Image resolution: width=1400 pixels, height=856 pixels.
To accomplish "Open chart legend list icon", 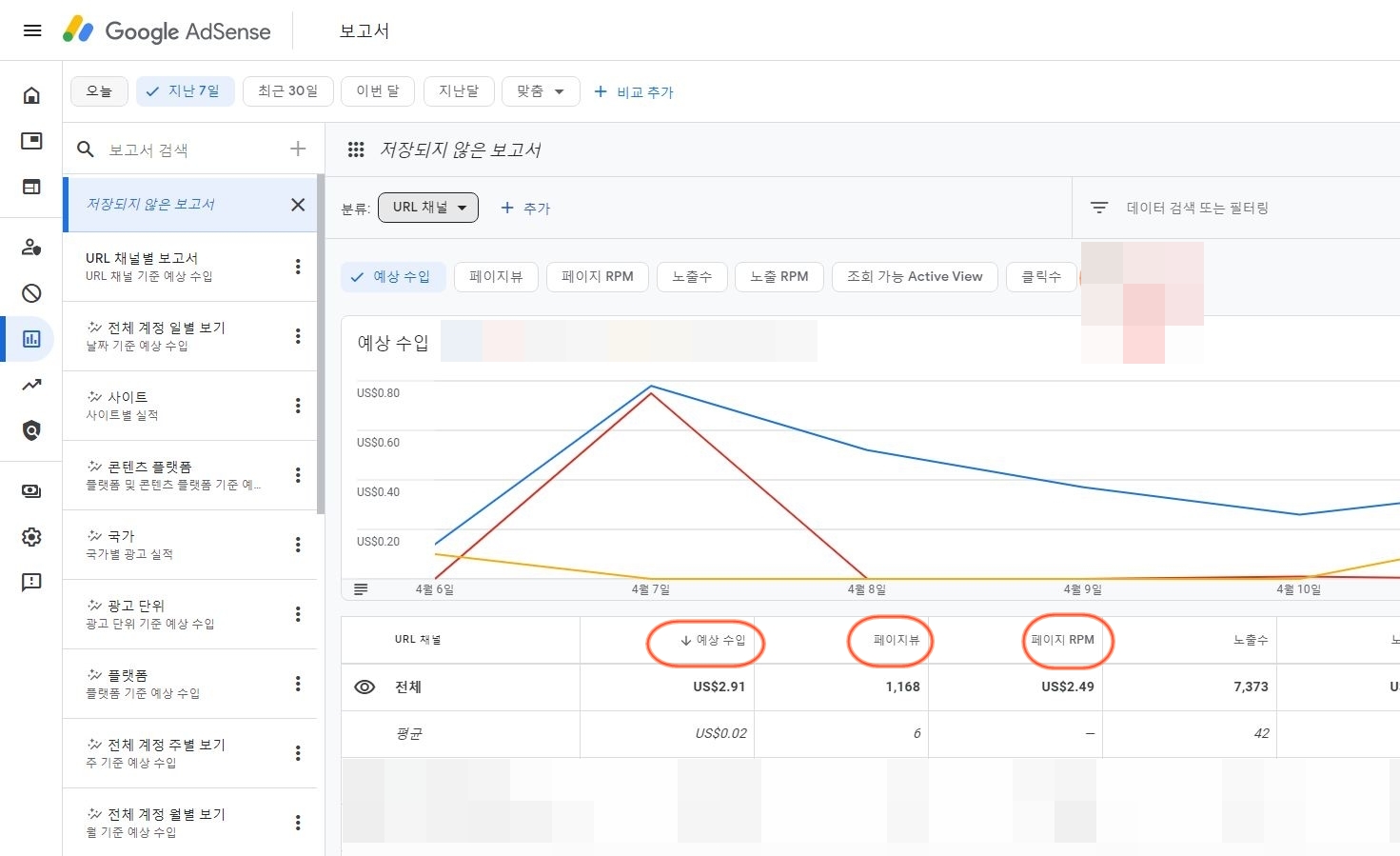I will [x=361, y=589].
